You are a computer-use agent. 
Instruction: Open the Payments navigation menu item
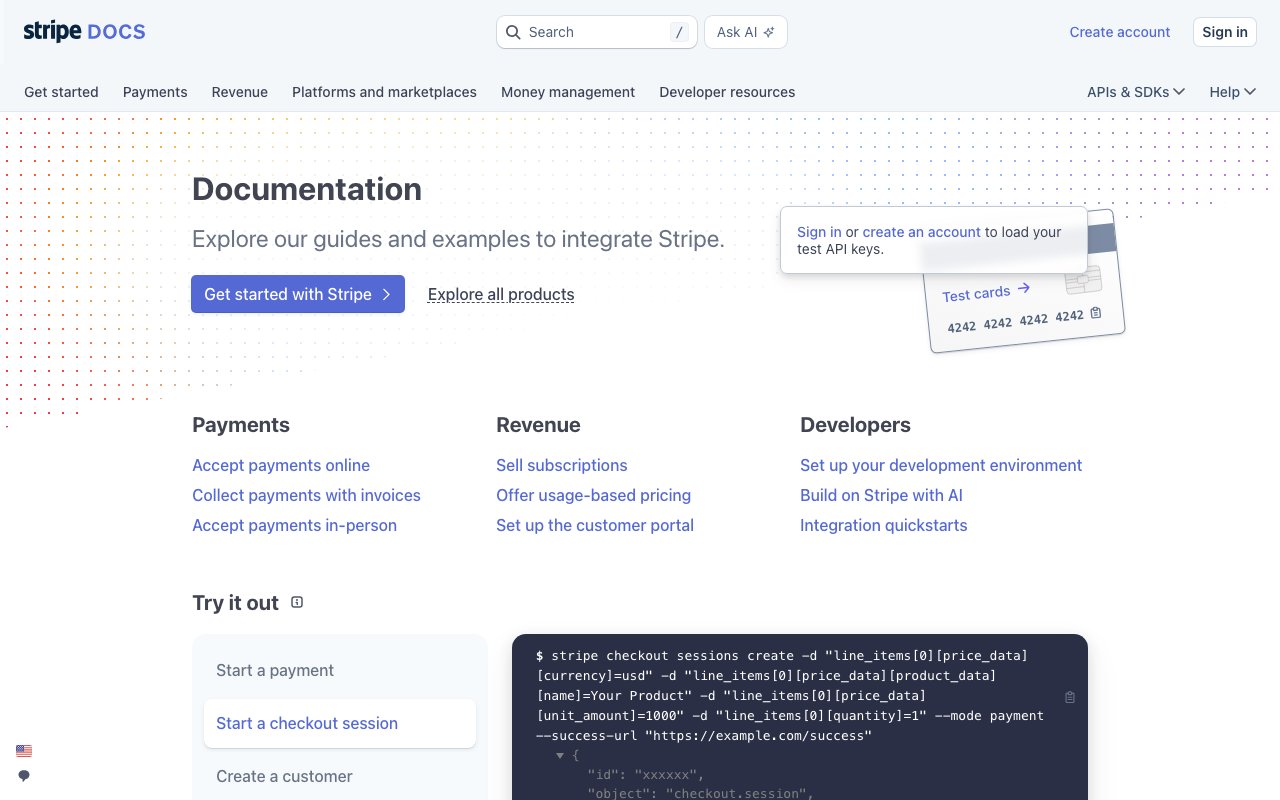(155, 92)
